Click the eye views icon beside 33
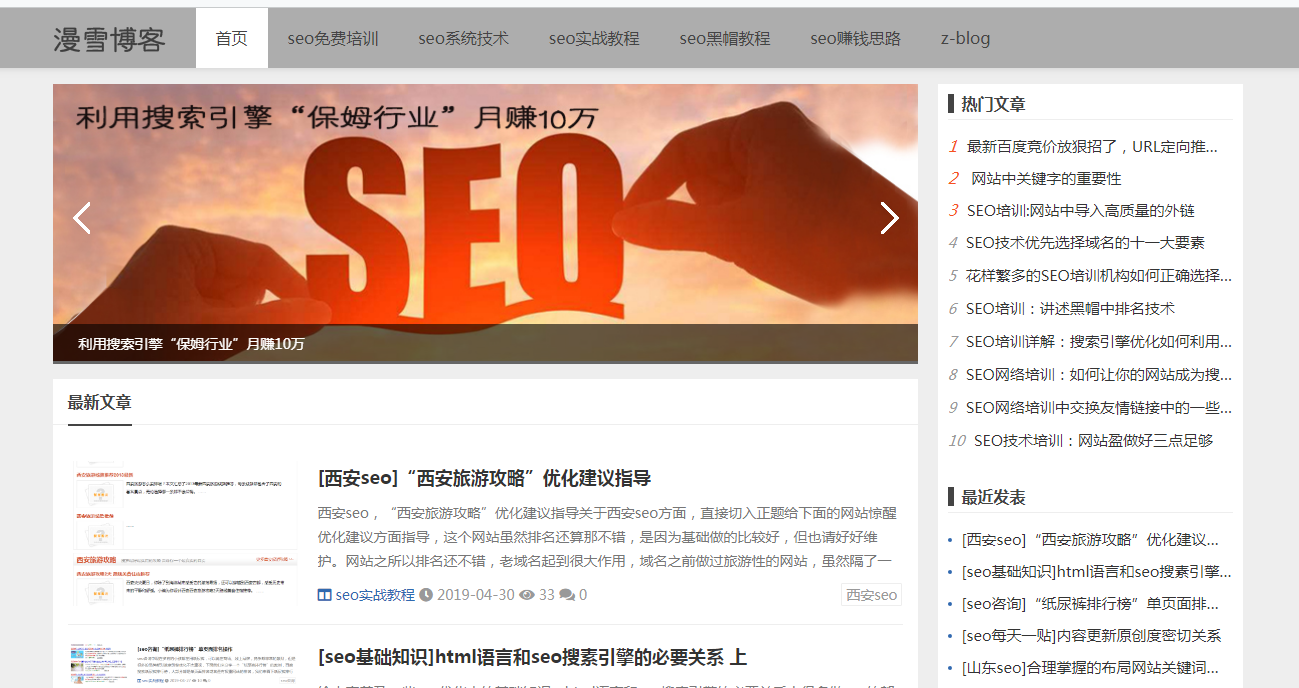This screenshot has width=1299, height=688. [527, 595]
